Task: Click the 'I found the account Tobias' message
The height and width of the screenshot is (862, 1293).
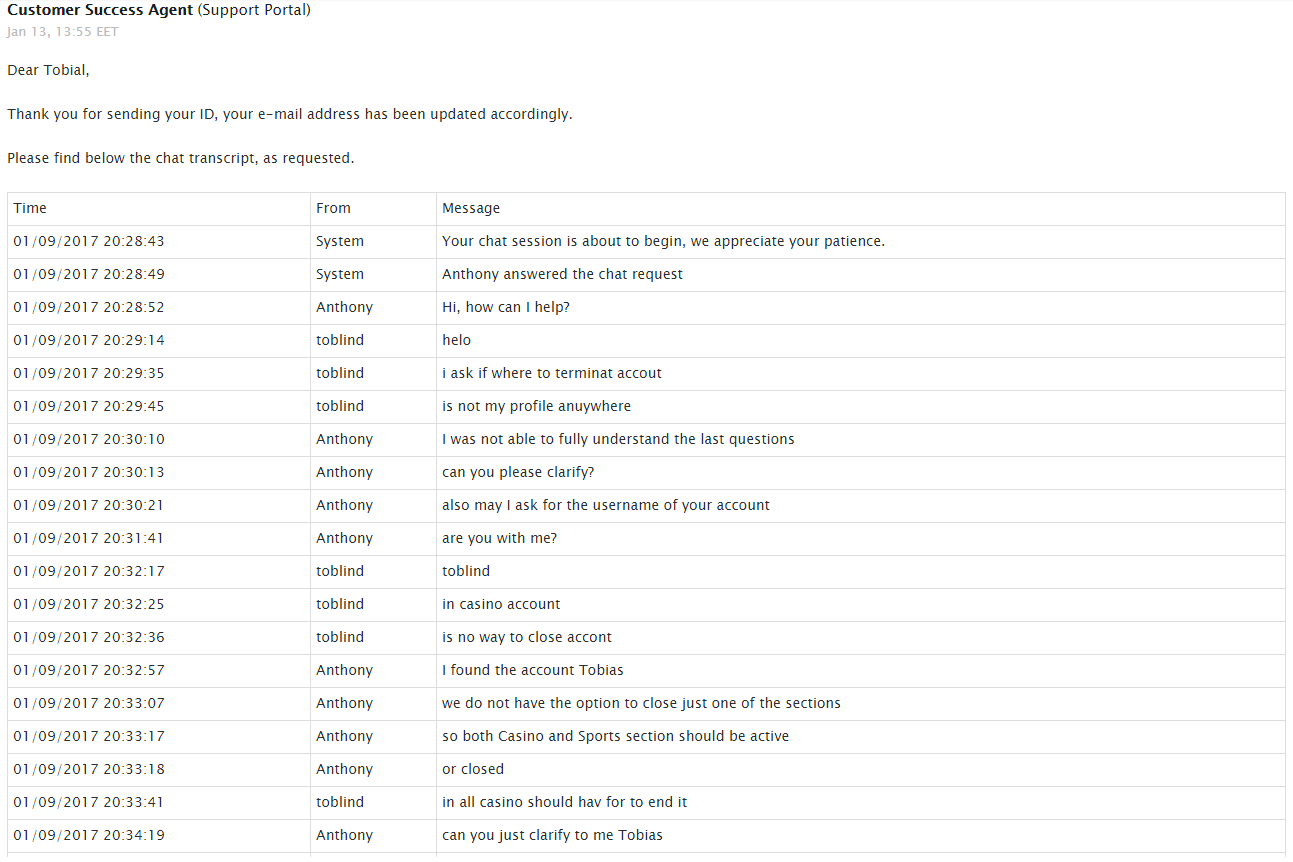Action: click(x=533, y=670)
